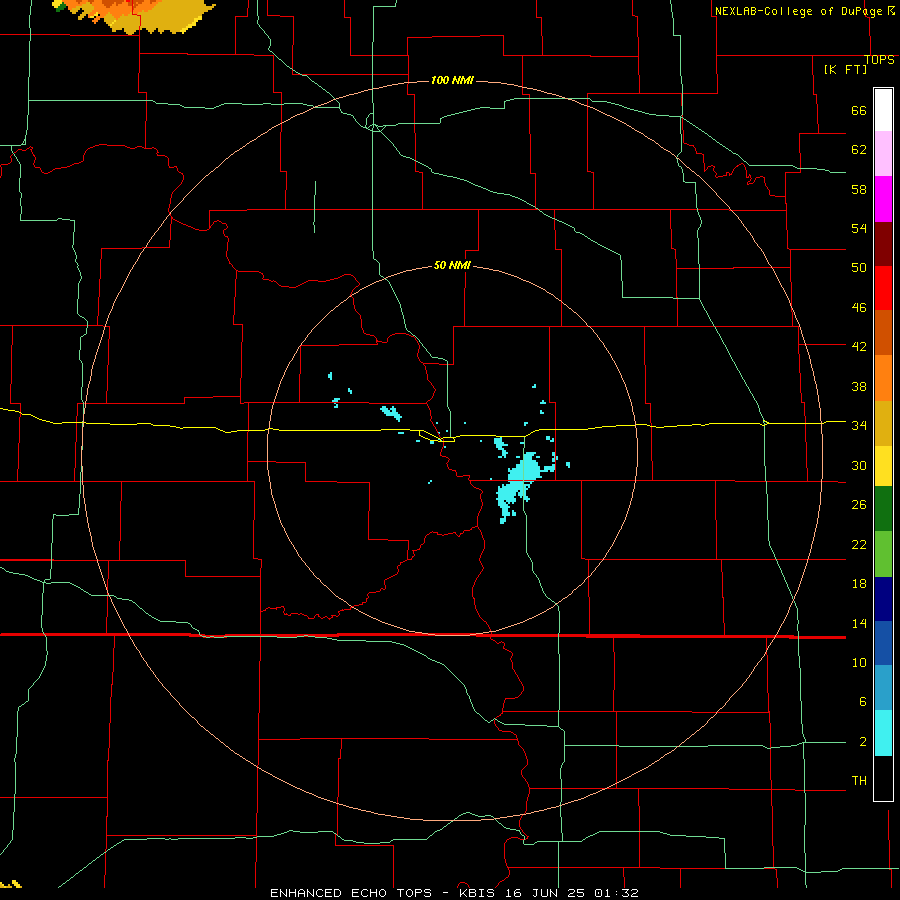Select the dark green legend swatch
Image resolution: width=900 pixels, height=900 pixels.
click(x=883, y=509)
